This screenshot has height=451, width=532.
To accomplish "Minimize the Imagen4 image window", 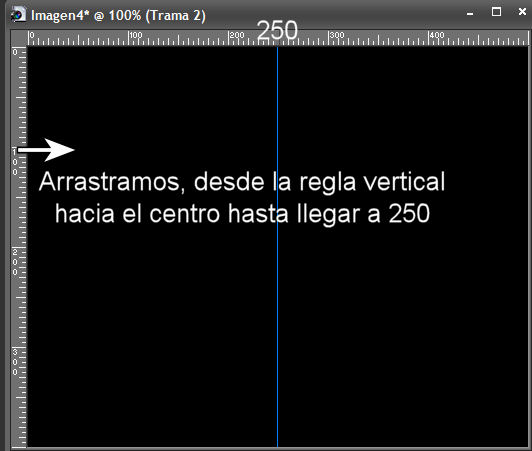I will (x=470, y=14).
